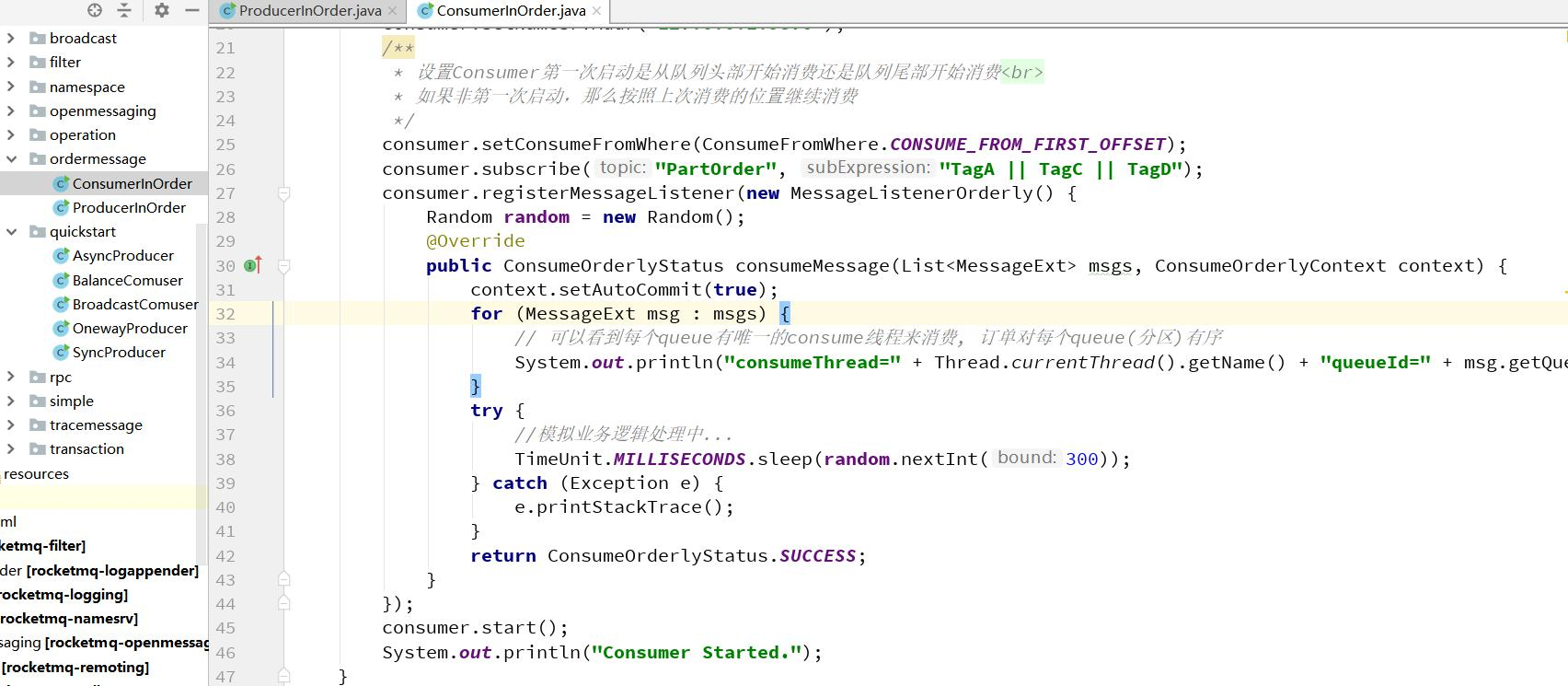Collapse the quickstart package tree node
Screen dimensions: 1568x686
point(11,232)
